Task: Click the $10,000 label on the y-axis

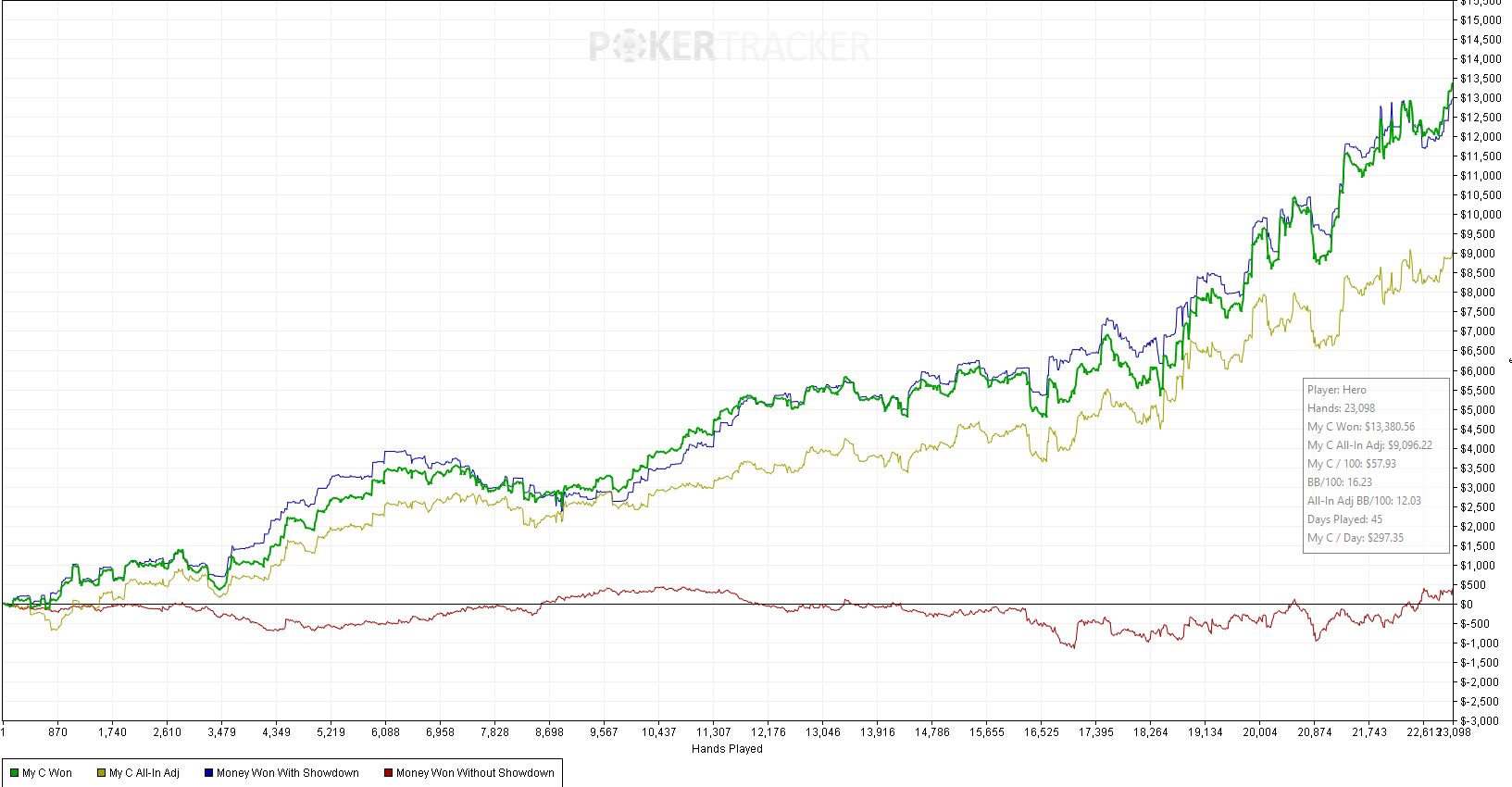Action: tap(1480, 215)
